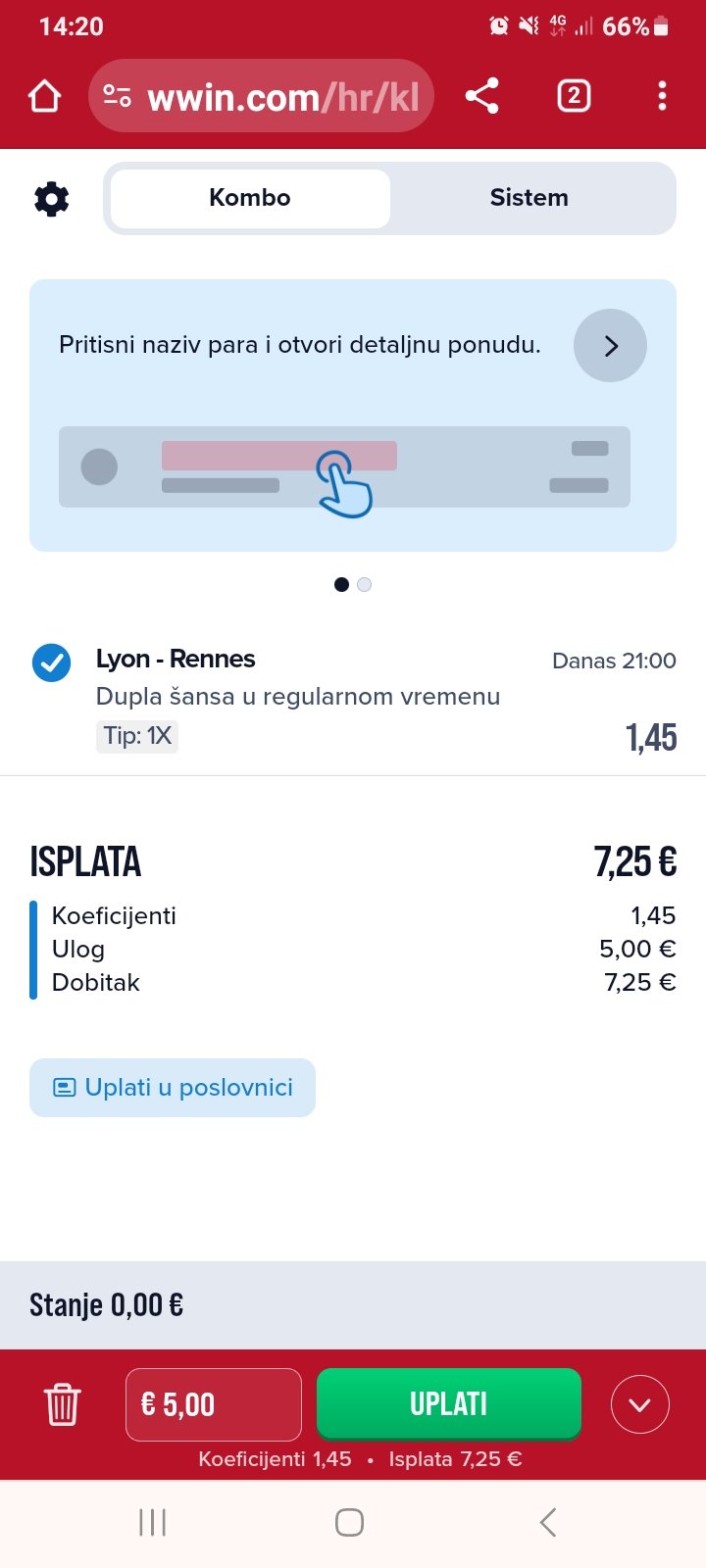
Task: Uncheck the Lyon - Rennes selection
Action: click(x=51, y=663)
